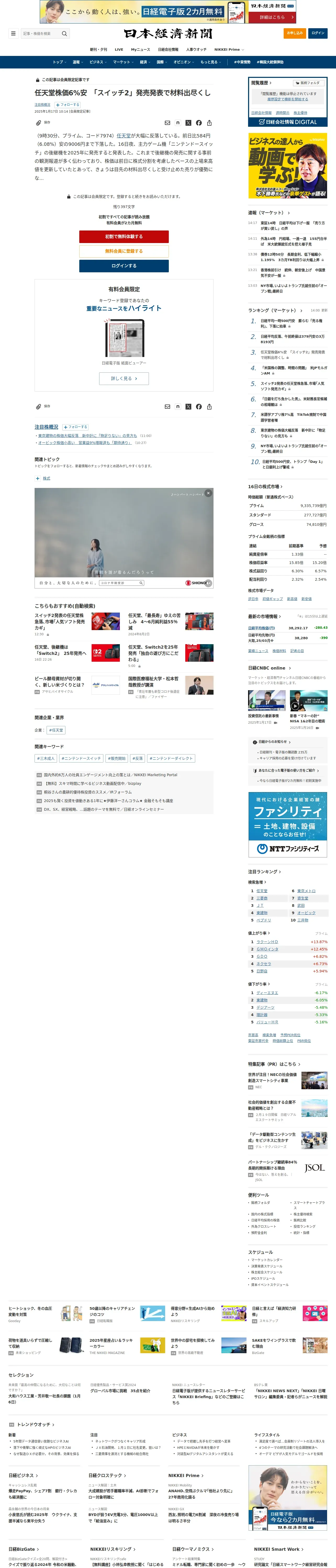336x1568 pixels.
Task: Open ランキング（マーケット） section heading
Action: coord(275,310)
